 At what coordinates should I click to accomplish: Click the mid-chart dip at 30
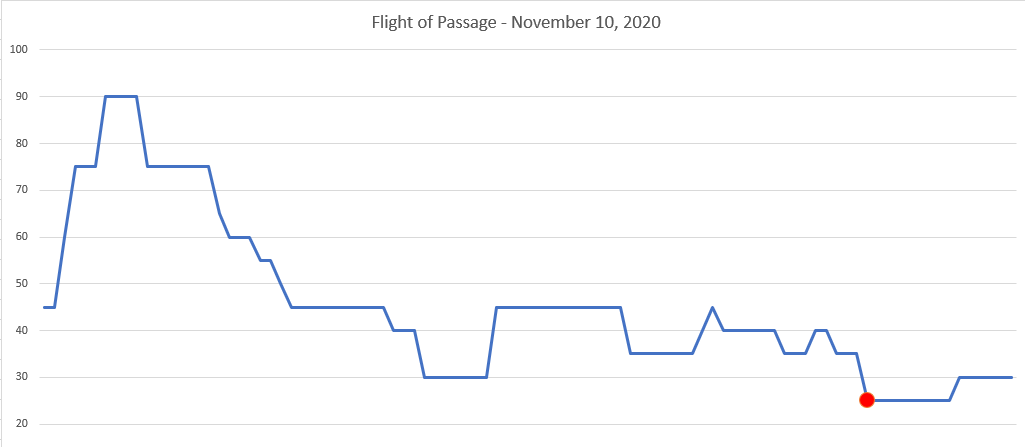456,377
